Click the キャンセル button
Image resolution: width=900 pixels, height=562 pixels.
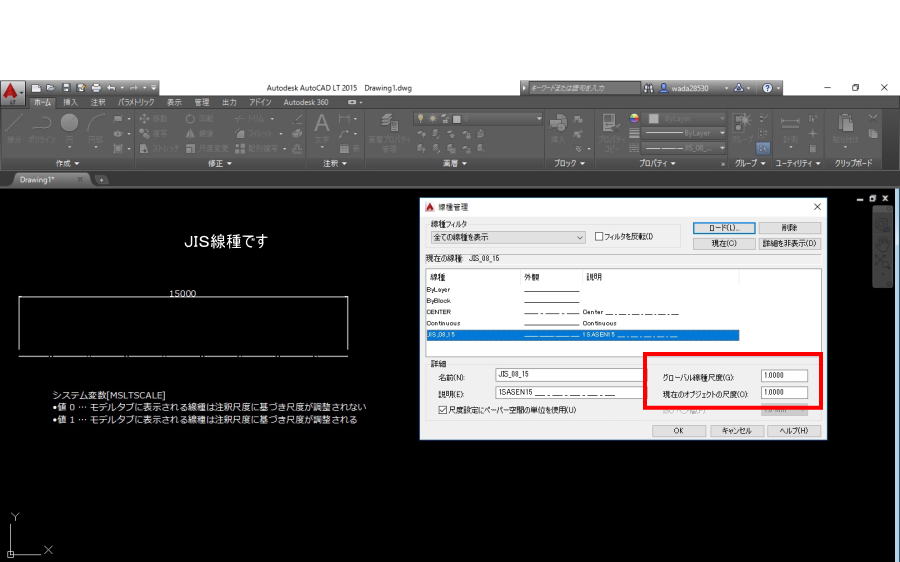point(736,431)
